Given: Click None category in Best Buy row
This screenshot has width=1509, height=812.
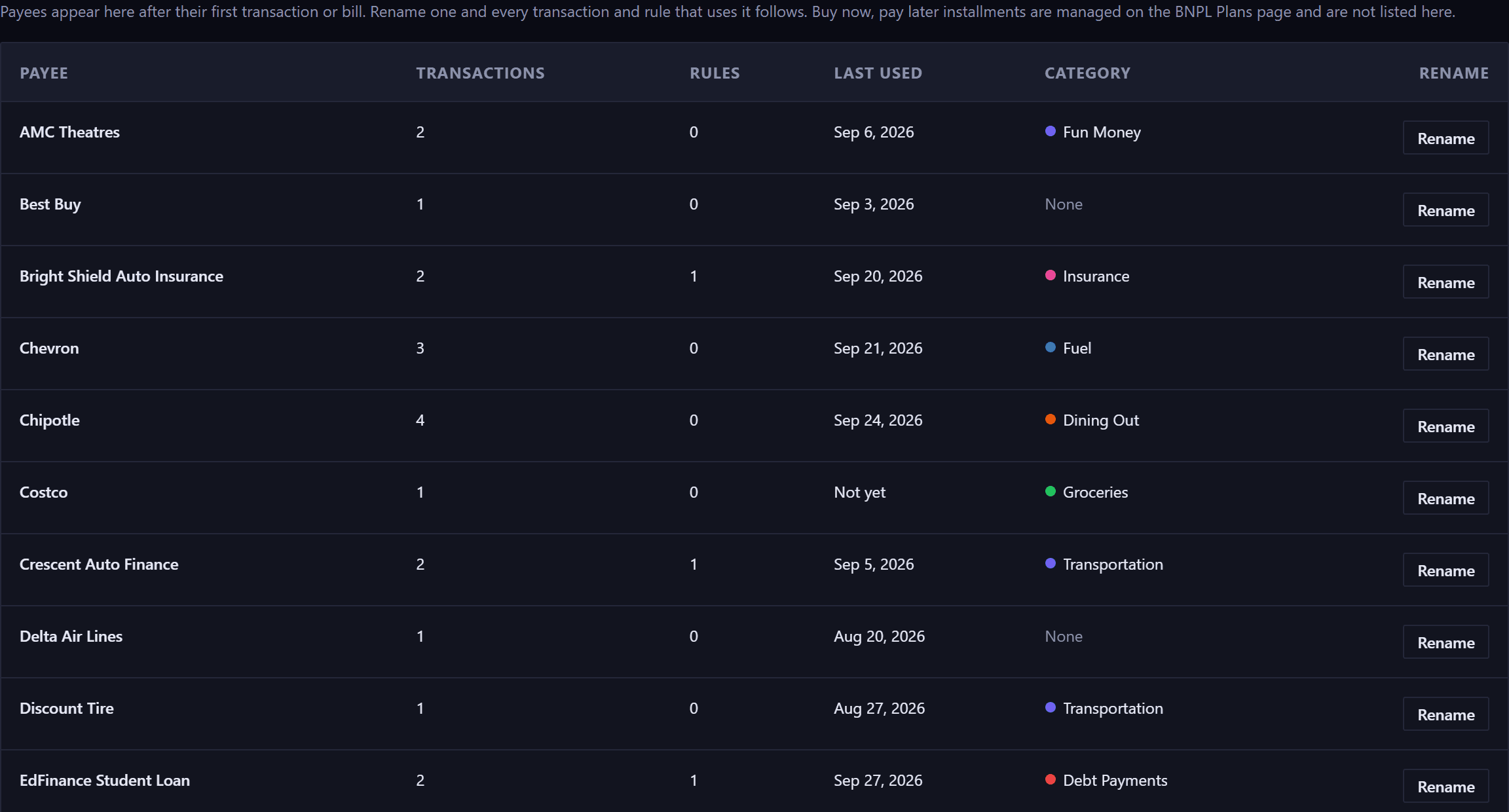Looking at the screenshot, I should coord(1063,204).
